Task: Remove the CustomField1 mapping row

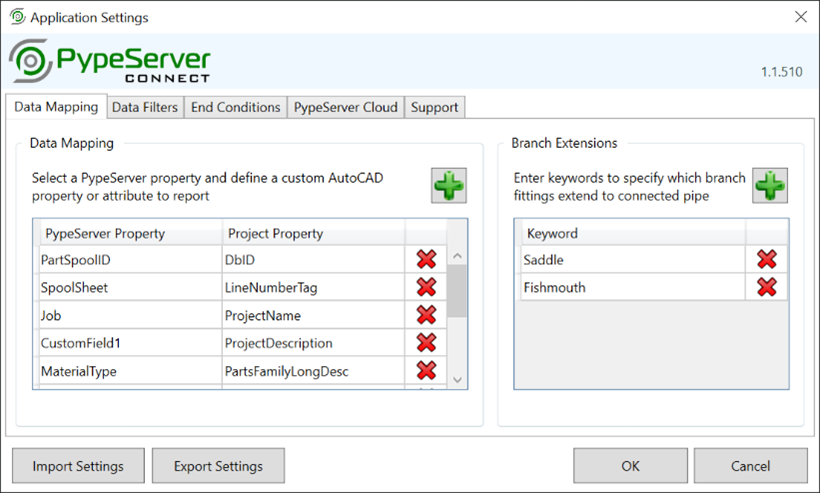Action: tap(426, 343)
